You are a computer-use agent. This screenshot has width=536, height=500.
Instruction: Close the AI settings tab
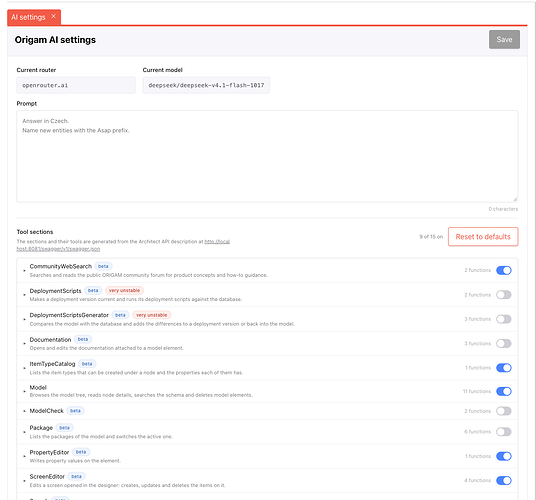pos(53,16)
